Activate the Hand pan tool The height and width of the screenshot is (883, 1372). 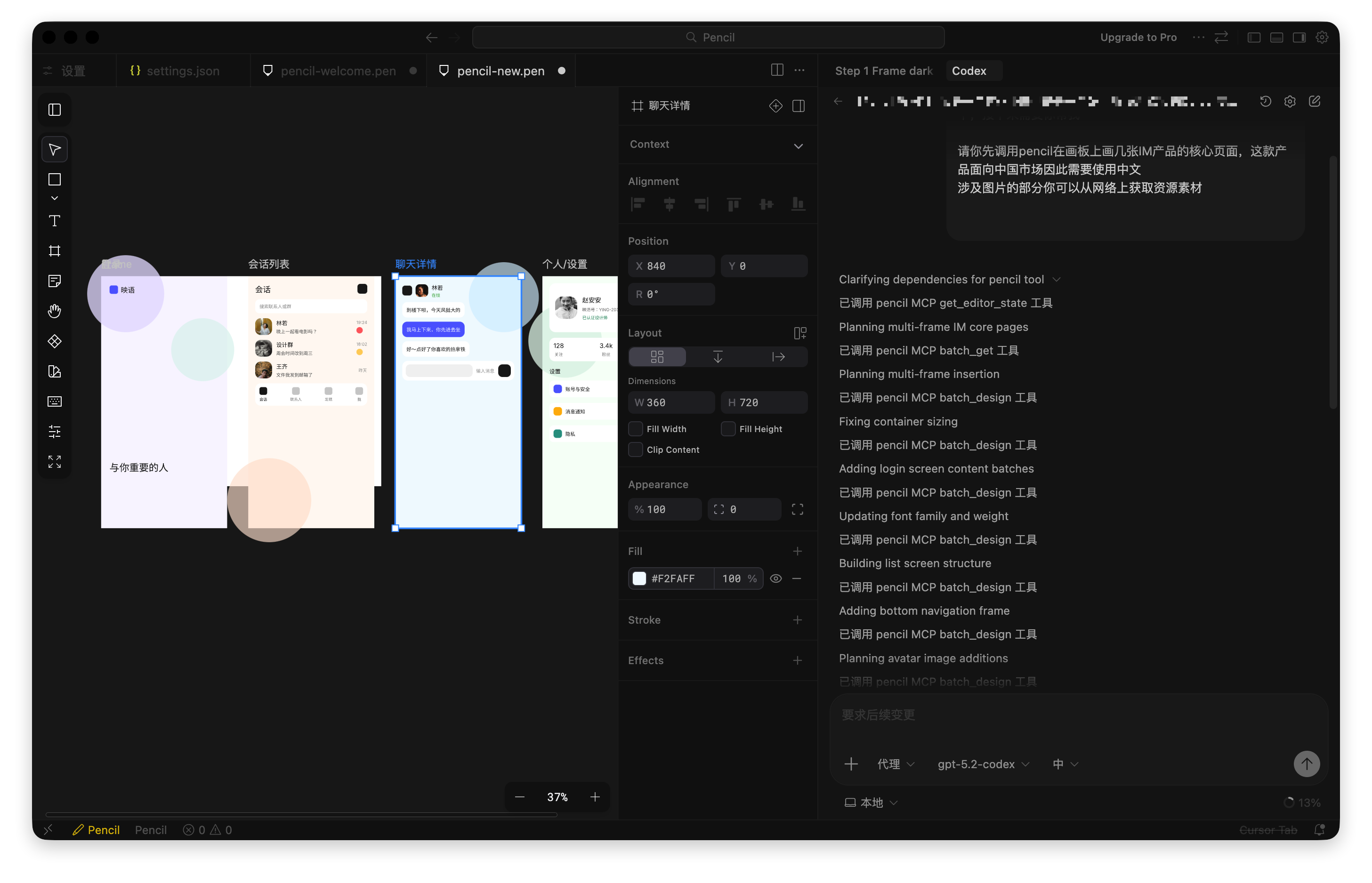55,311
